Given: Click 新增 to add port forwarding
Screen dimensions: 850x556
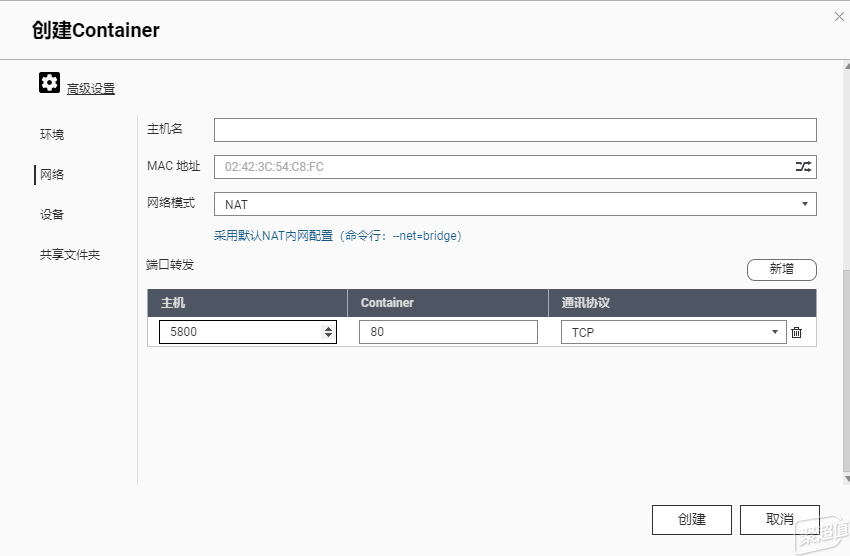Looking at the screenshot, I should [x=782, y=269].
